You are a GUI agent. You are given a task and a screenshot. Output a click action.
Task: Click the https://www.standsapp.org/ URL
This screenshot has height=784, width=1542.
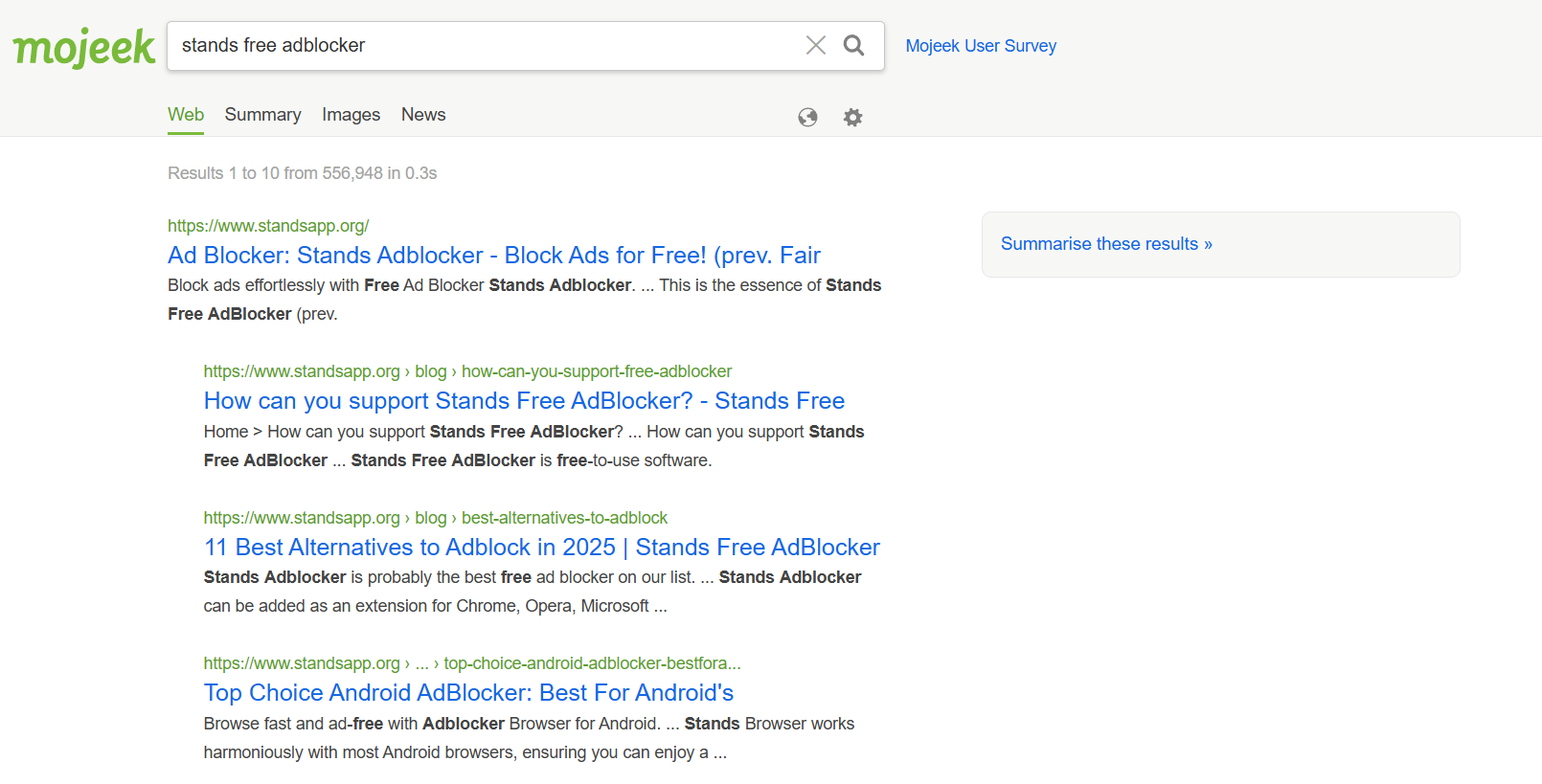268,226
